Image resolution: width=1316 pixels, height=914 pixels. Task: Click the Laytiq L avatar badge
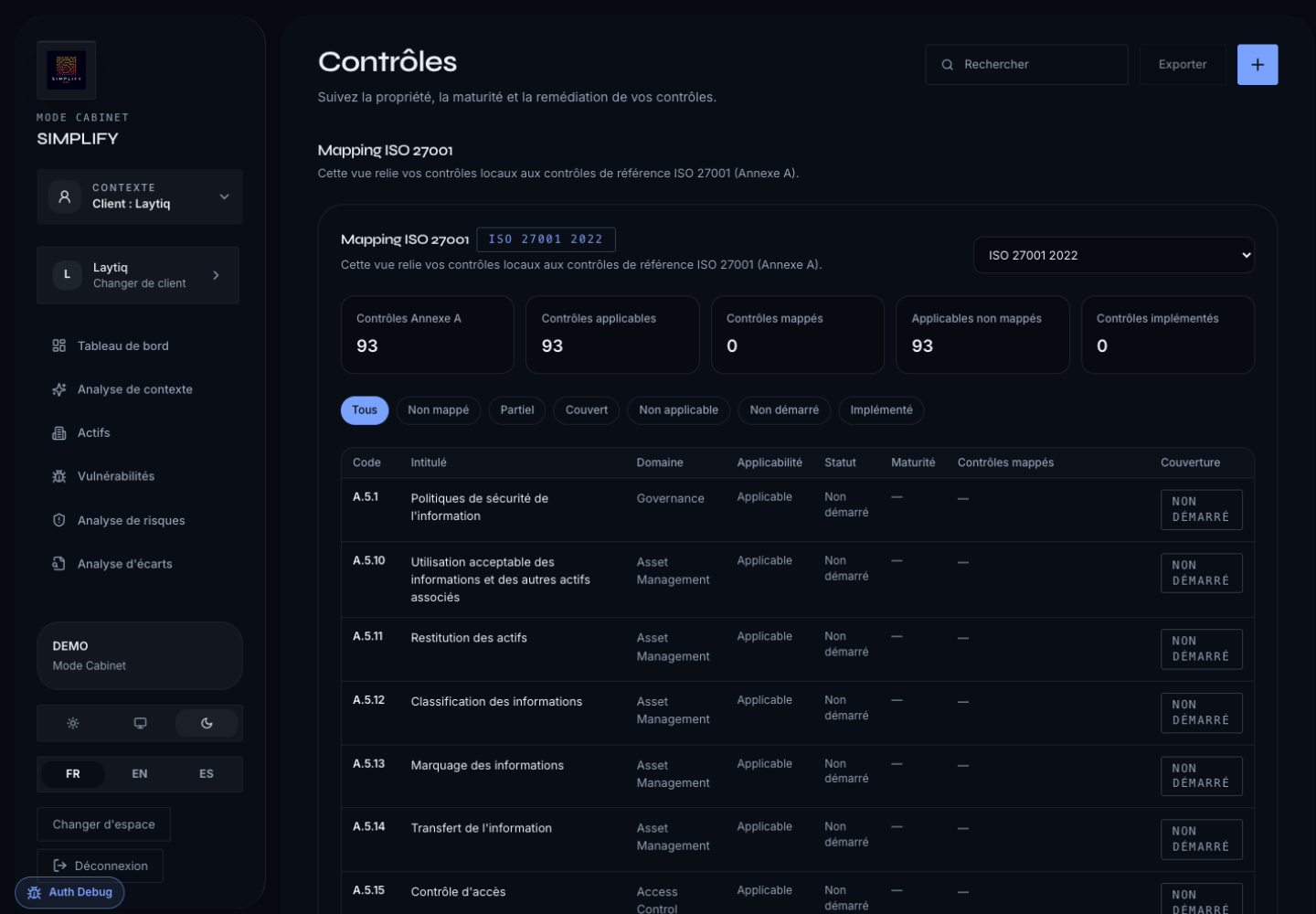[x=67, y=275]
